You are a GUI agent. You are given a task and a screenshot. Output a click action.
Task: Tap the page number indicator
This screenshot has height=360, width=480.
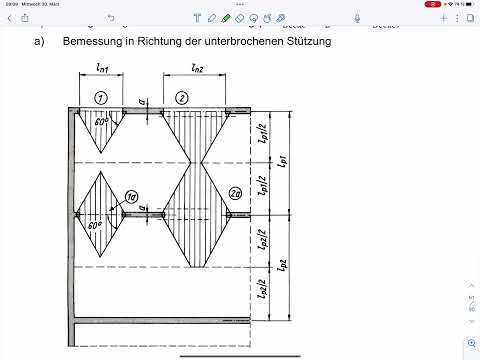[472, 303]
